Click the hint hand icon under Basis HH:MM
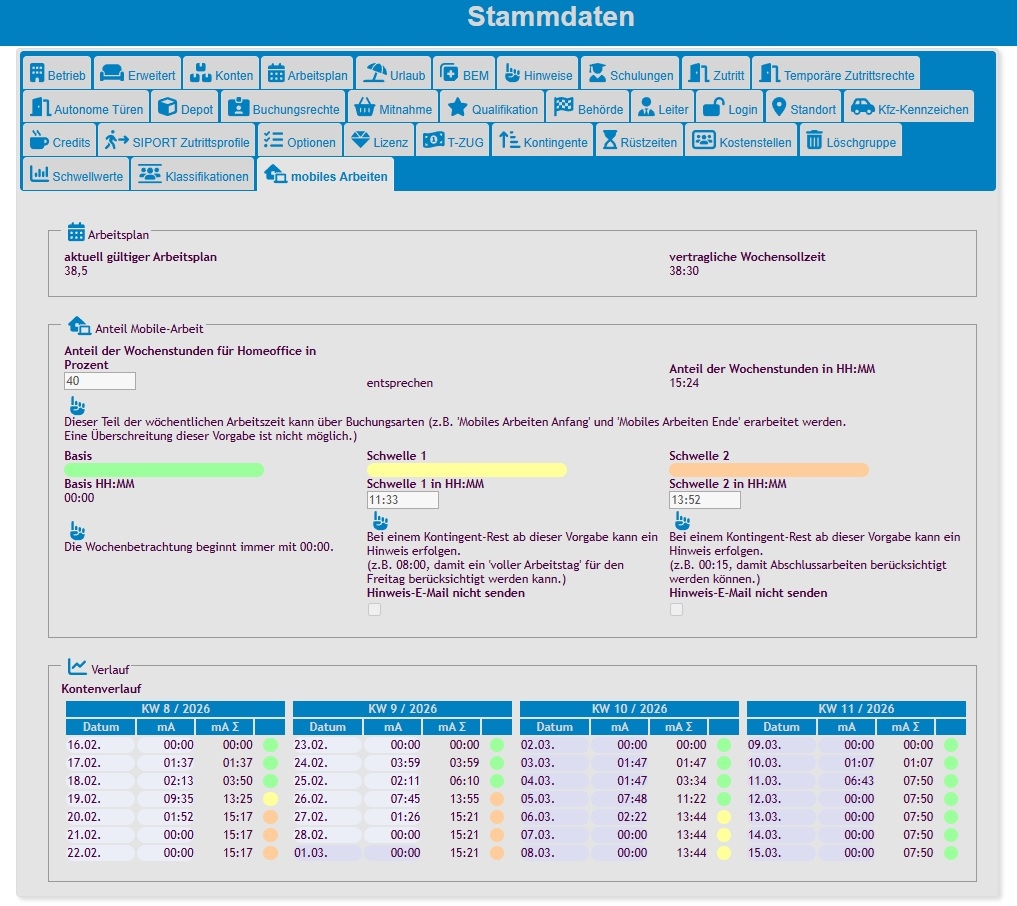This screenshot has width=1017, height=906. tap(77, 530)
